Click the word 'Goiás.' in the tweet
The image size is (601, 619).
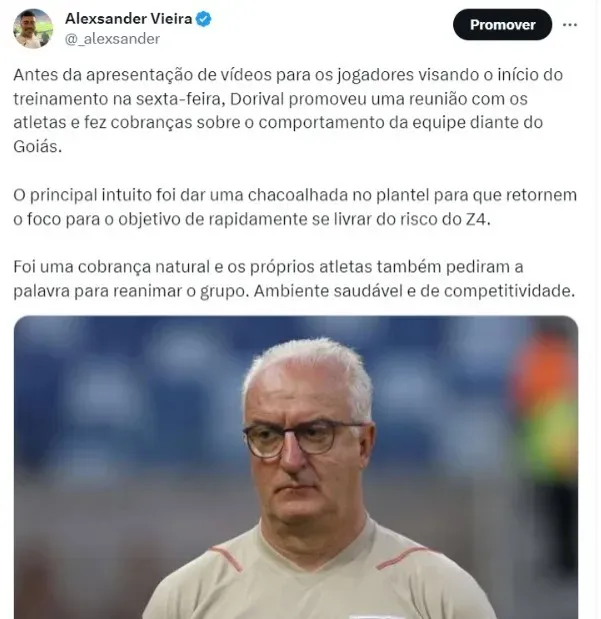(x=38, y=146)
